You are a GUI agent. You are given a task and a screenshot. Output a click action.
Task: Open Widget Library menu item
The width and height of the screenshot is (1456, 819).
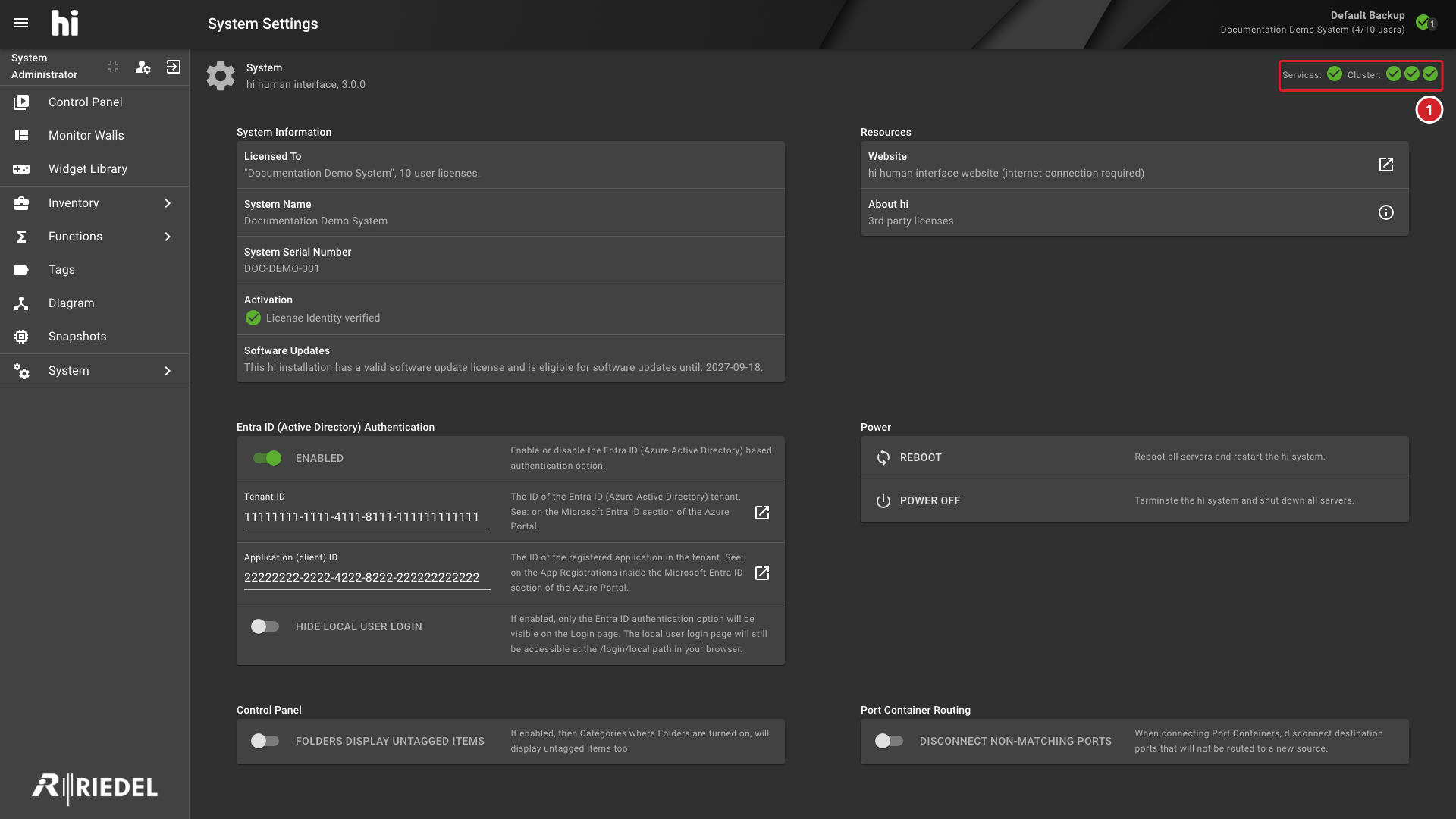click(95, 168)
